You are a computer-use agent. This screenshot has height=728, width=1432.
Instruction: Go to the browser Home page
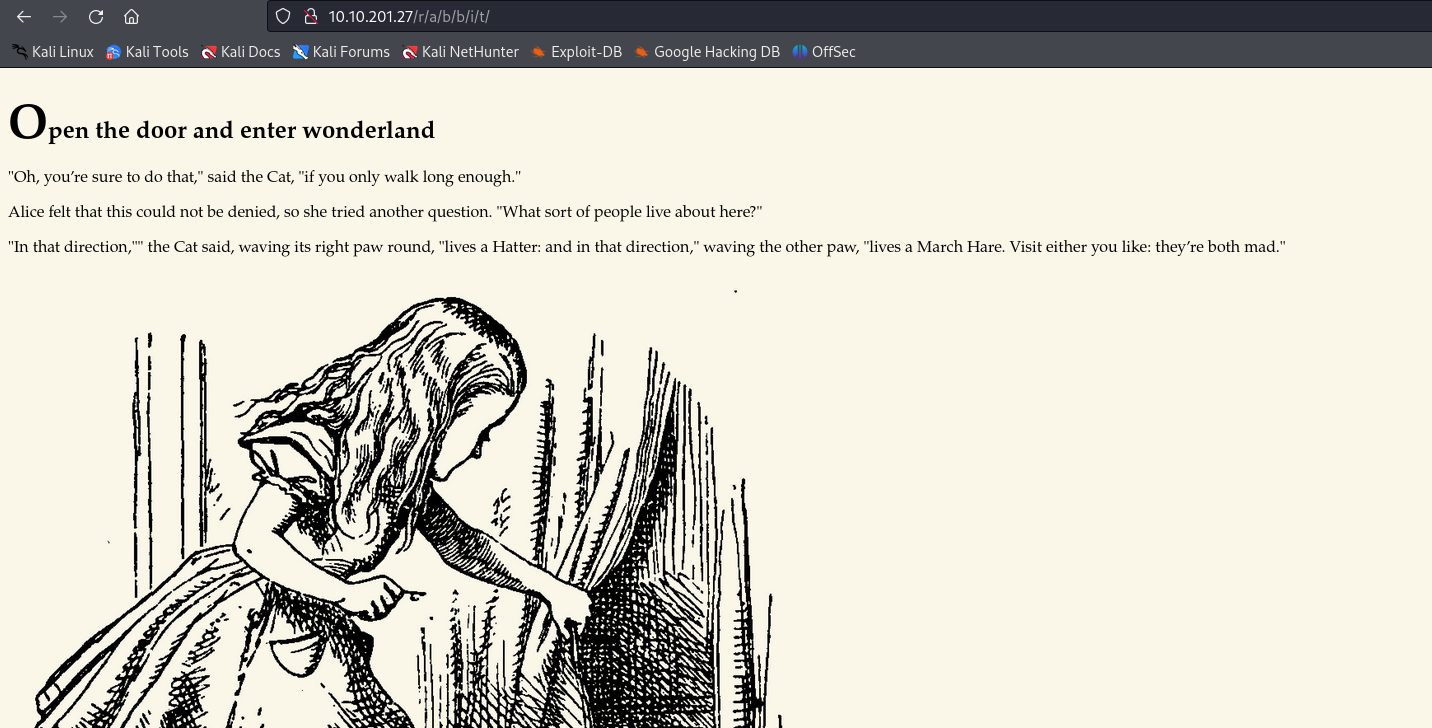[x=131, y=17]
